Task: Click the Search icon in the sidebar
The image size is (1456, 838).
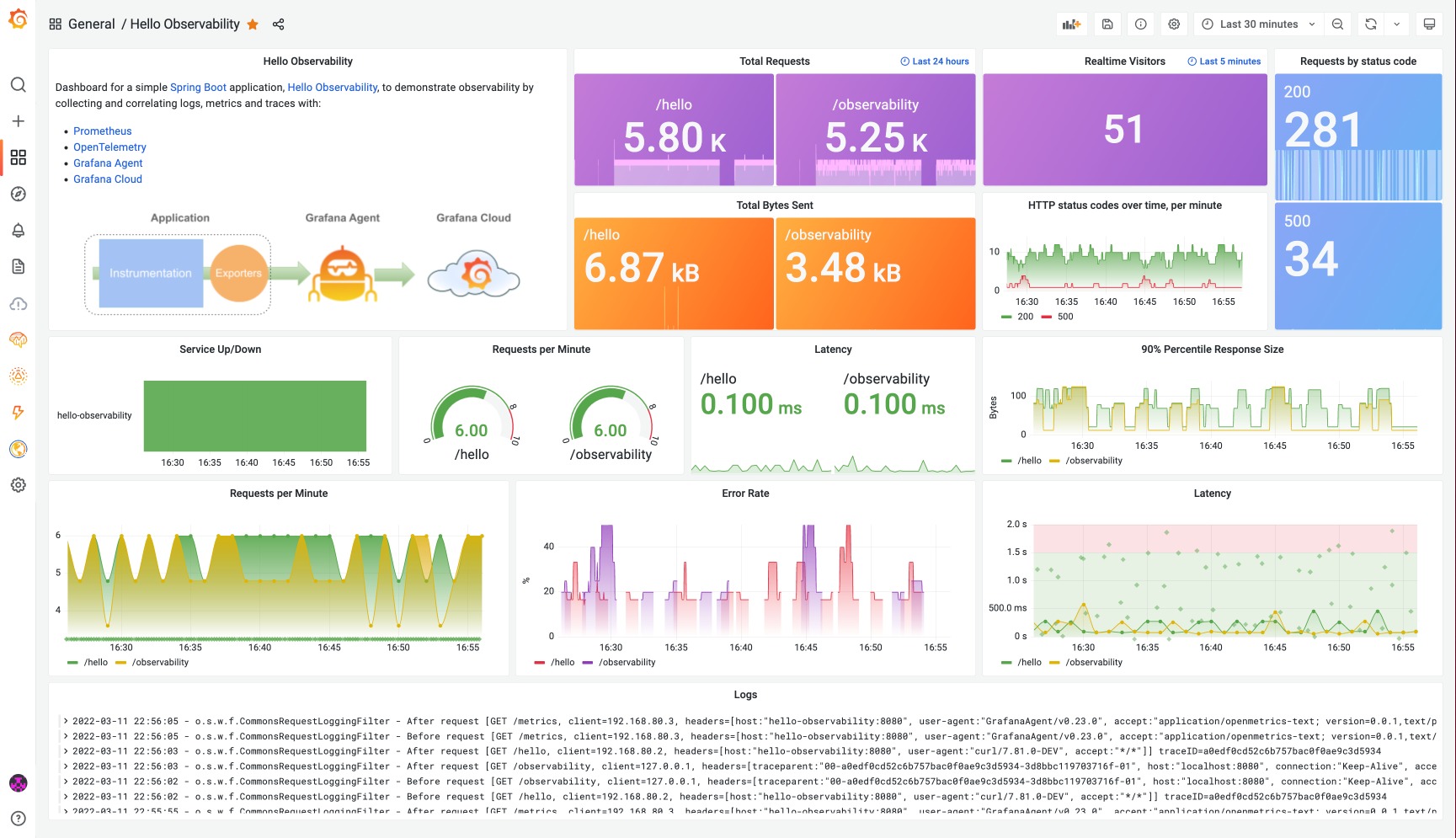Action: click(x=18, y=84)
